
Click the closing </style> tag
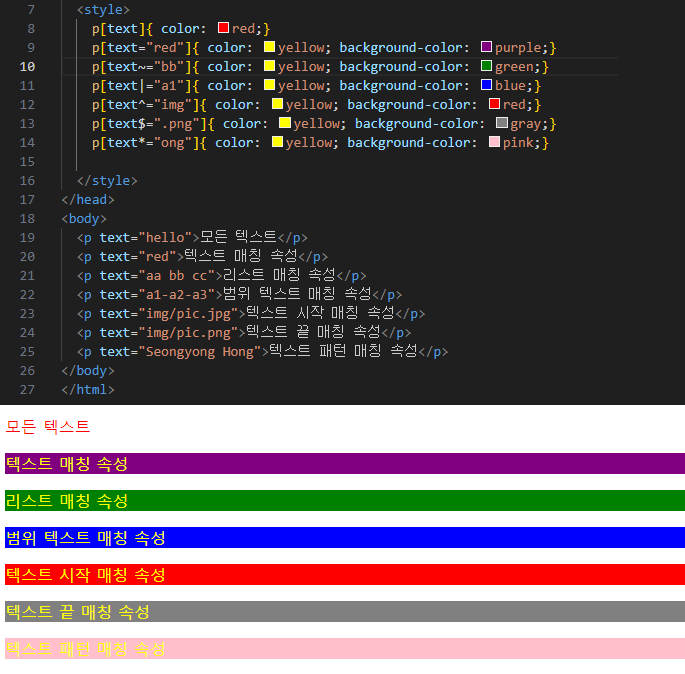[x=107, y=181]
